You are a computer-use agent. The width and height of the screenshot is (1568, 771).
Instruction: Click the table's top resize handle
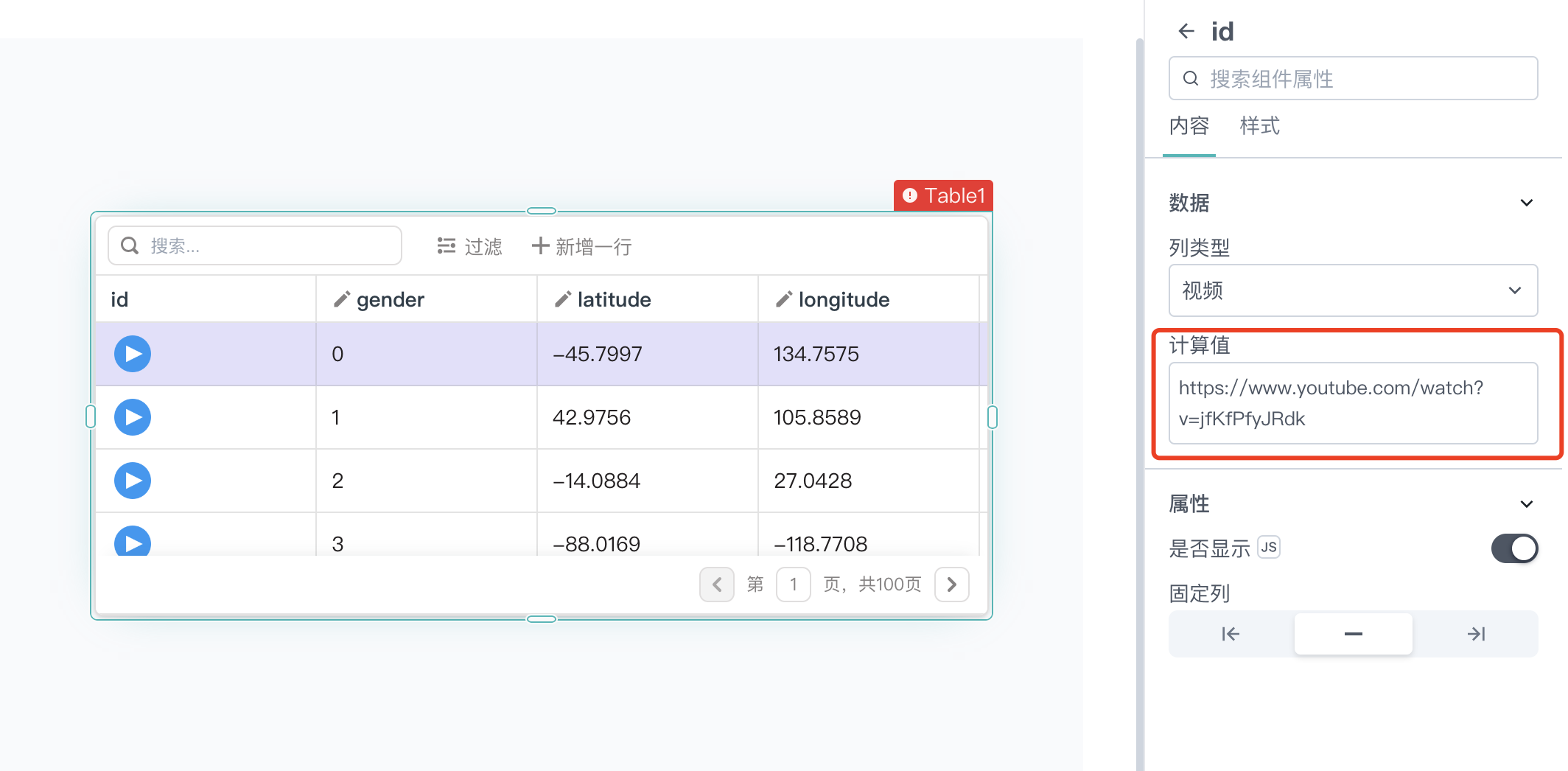542,211
